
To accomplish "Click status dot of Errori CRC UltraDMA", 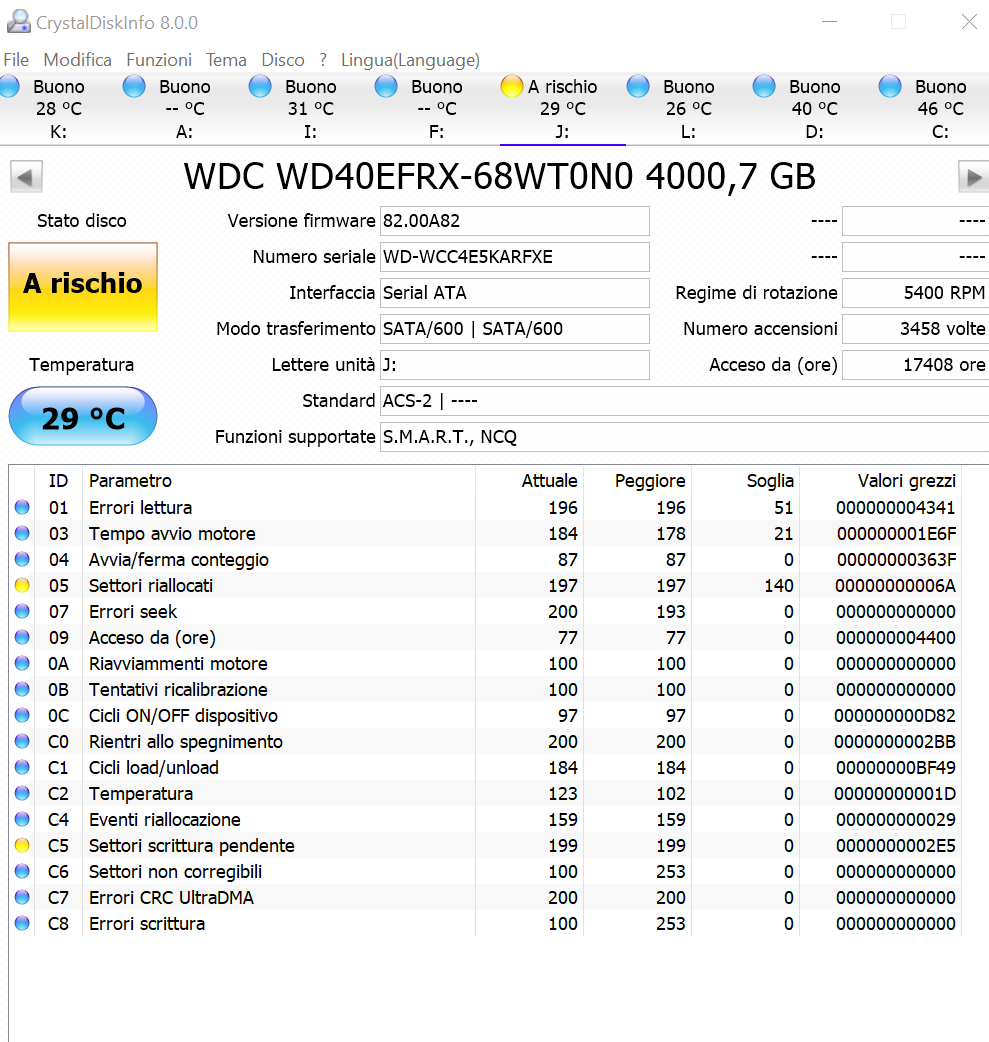I will pyautogui.click(x=22, y=897).
